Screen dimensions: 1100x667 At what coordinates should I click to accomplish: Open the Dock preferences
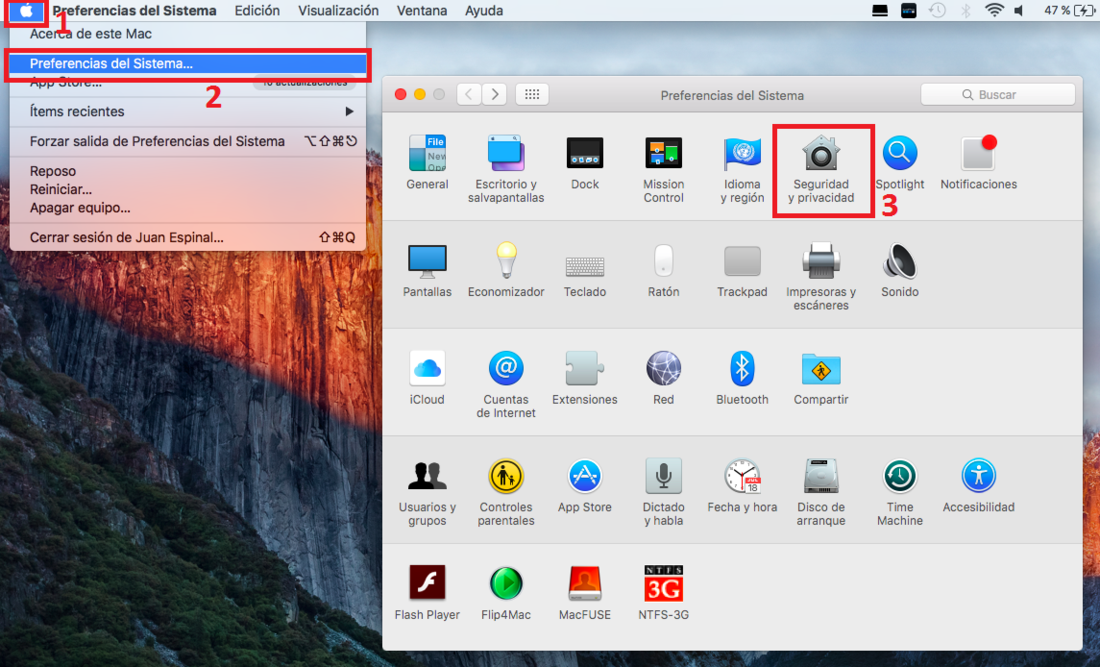[x=584, y=163]
